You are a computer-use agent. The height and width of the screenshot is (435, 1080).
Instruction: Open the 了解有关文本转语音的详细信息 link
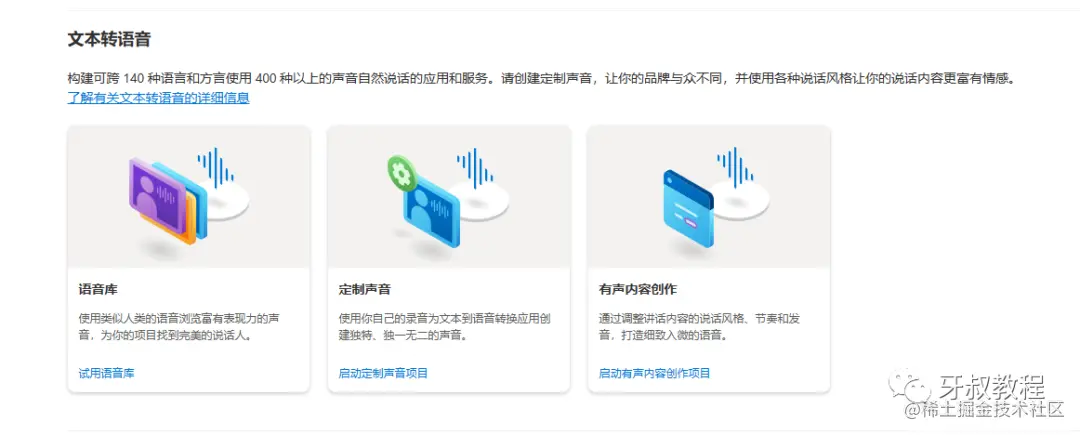(x=158, y=98)
